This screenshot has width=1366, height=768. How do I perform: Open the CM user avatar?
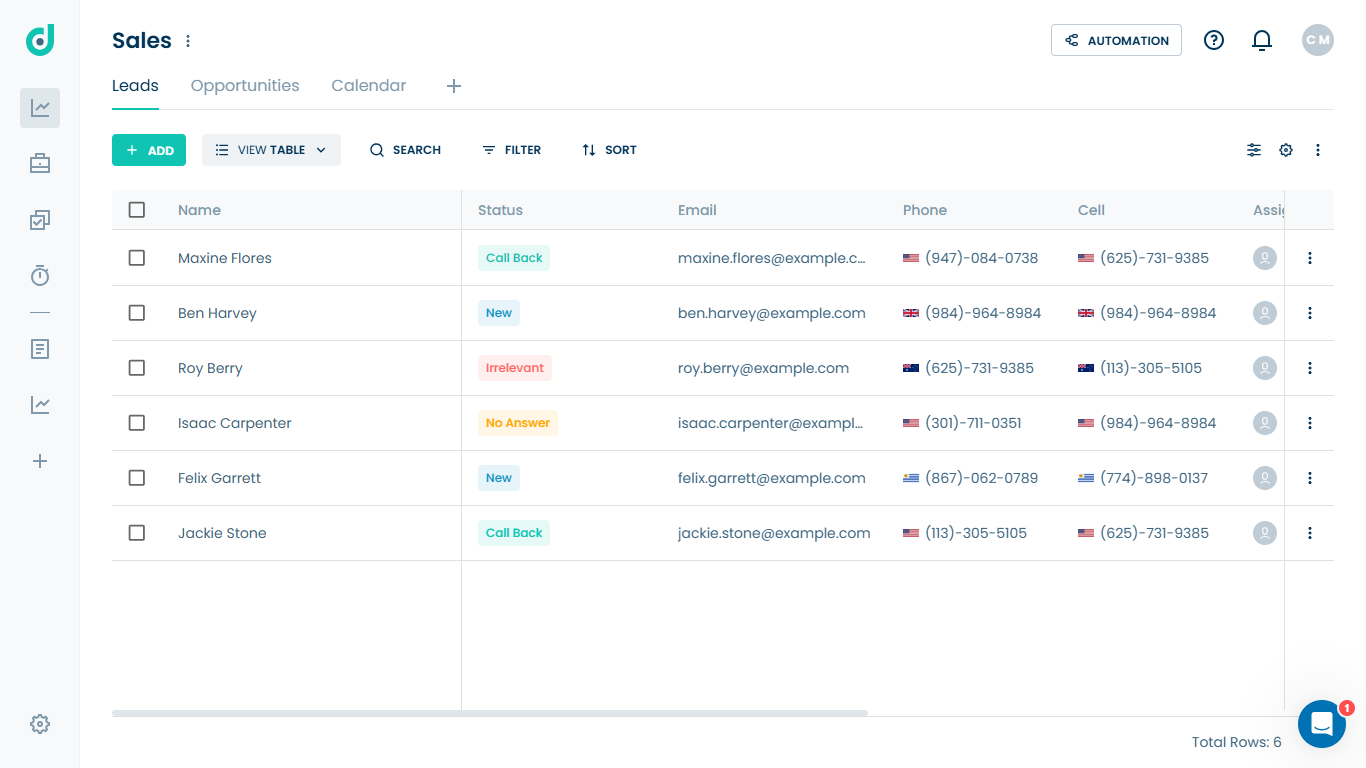pos(1318,40)
